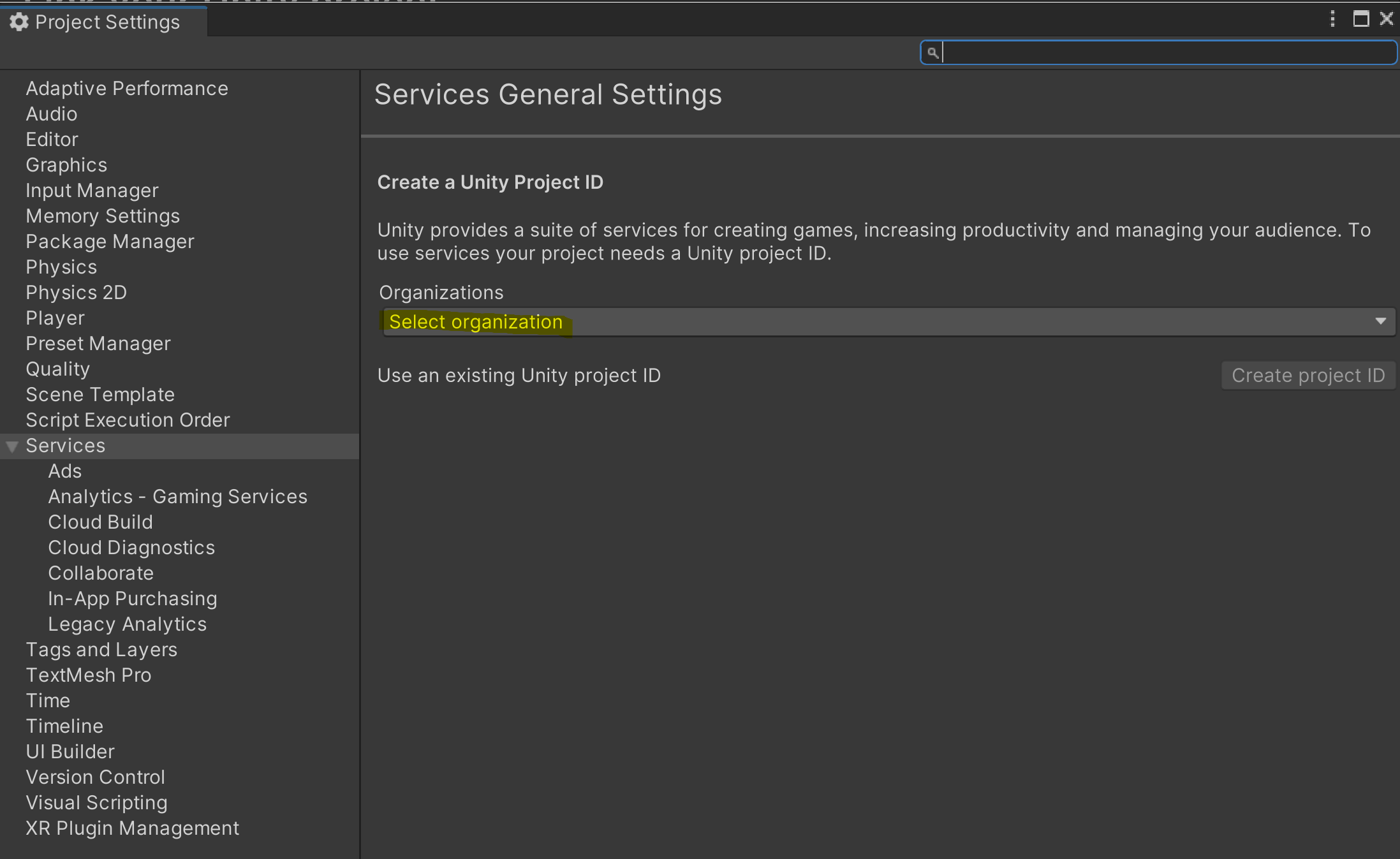
Task: Close the Project Settings window
Action: click(x=1387, y=18)
